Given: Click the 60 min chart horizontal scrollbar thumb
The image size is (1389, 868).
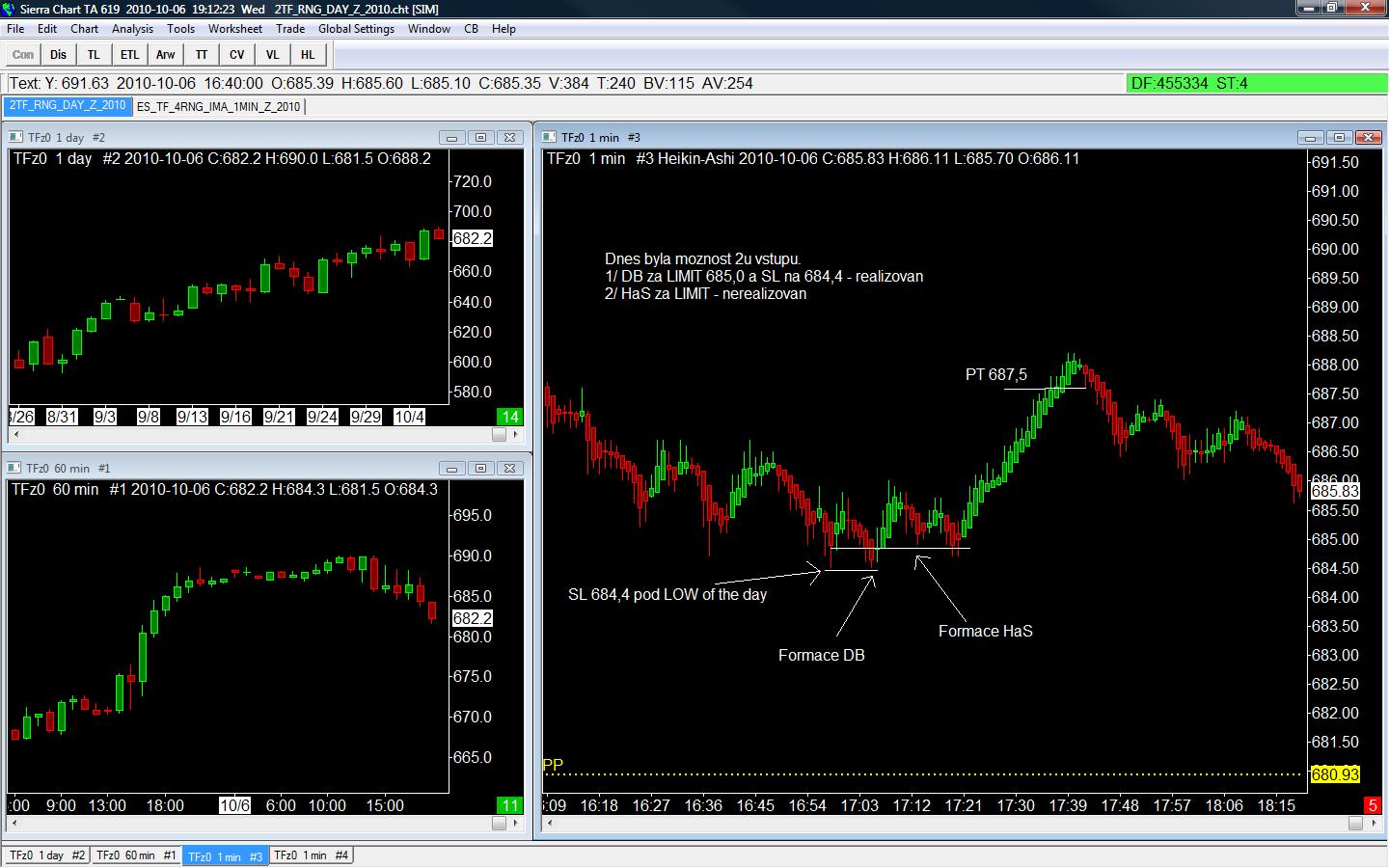Looking at the screenshot, I should point(499,823).
